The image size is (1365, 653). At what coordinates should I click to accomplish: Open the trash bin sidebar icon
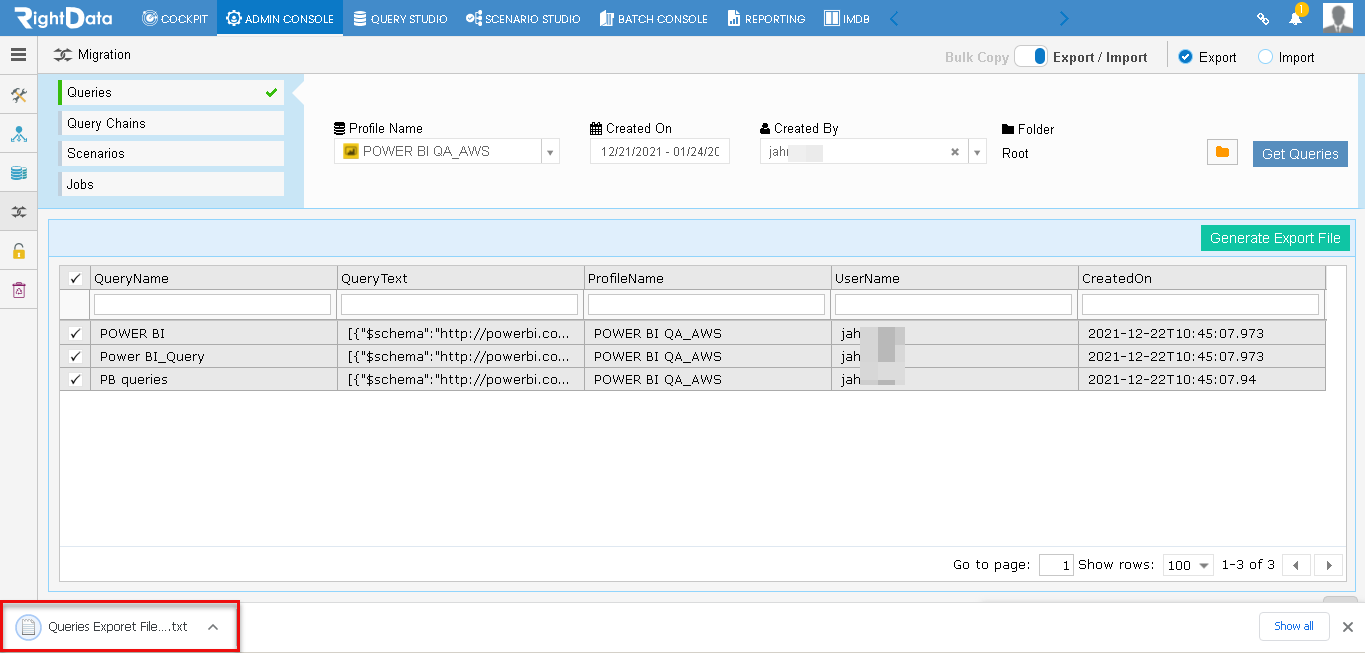tap(18, 290)
